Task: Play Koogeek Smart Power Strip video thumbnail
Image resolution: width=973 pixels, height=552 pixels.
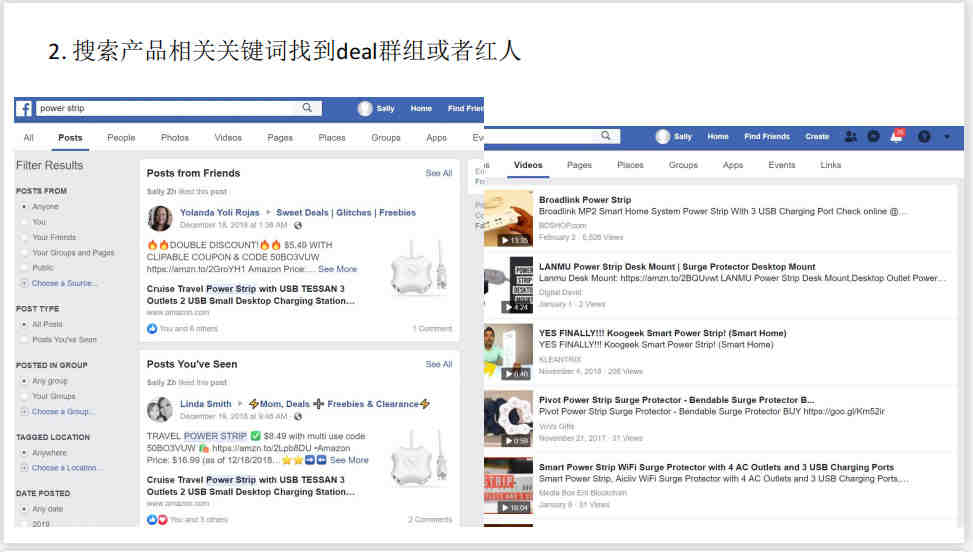Action: tap(508, 352)
